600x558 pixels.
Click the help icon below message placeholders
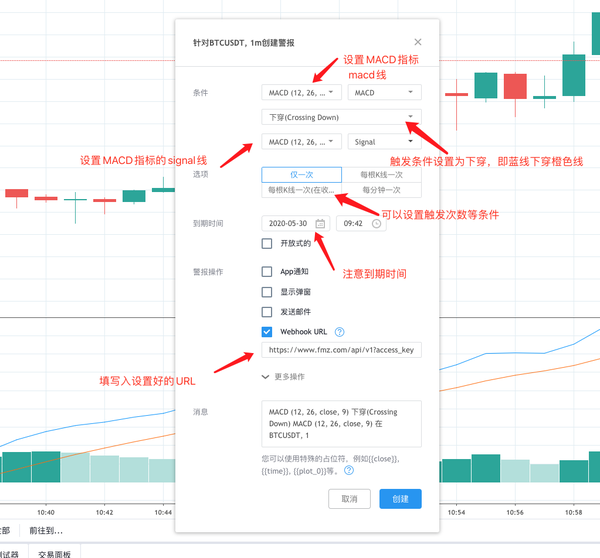click(349, 469)
